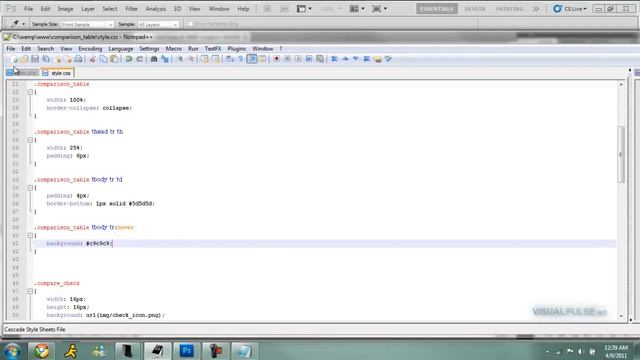This screenshot has height=360, width=640.
Task: Click the 'border-collapse: collapse;' code line
Action: [89, 108]
